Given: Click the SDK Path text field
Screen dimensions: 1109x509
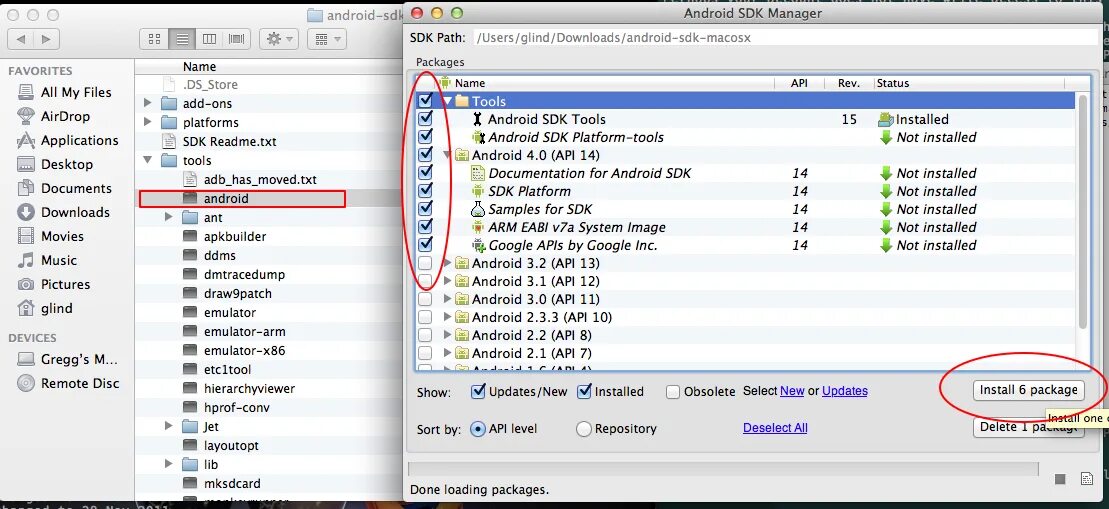Looking at the screenshot, I should (x=785, y=38).
